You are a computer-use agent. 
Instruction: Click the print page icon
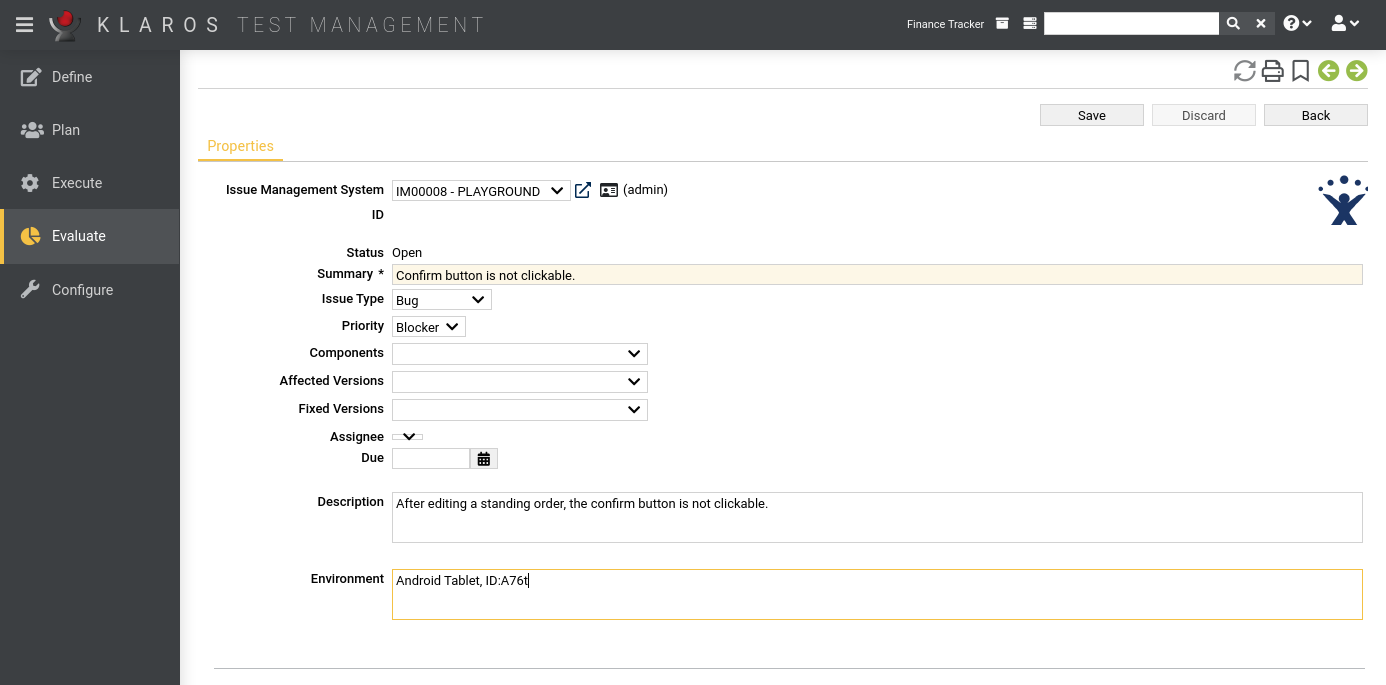pos(1272,71)
